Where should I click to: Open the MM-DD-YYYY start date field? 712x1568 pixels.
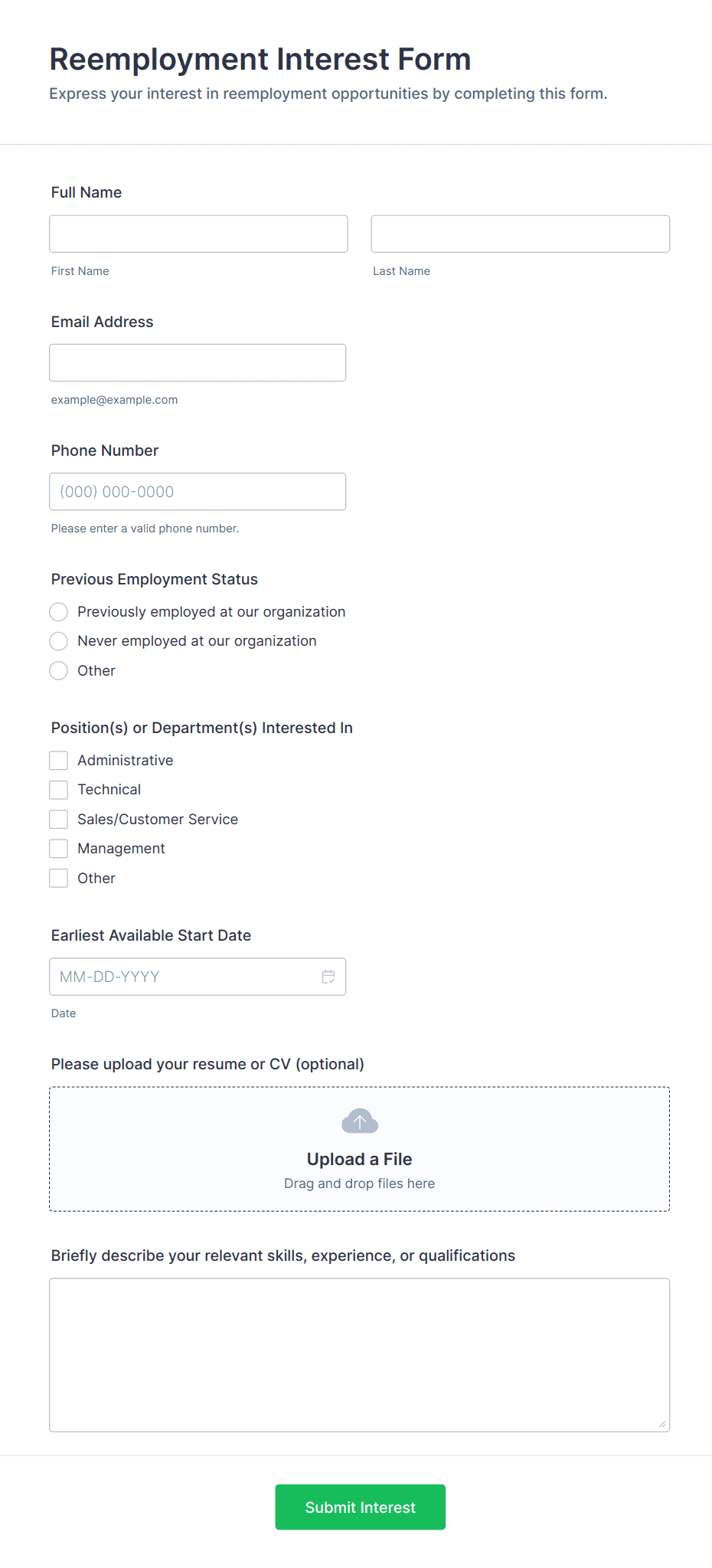coord(184,977)
